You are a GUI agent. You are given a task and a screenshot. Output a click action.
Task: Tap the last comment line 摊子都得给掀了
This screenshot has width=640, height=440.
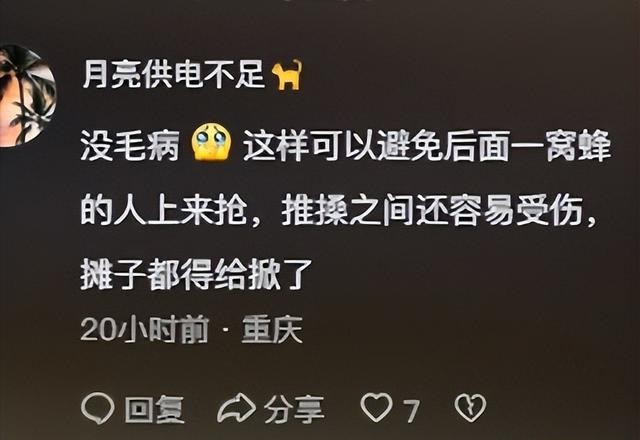[196, 275]
